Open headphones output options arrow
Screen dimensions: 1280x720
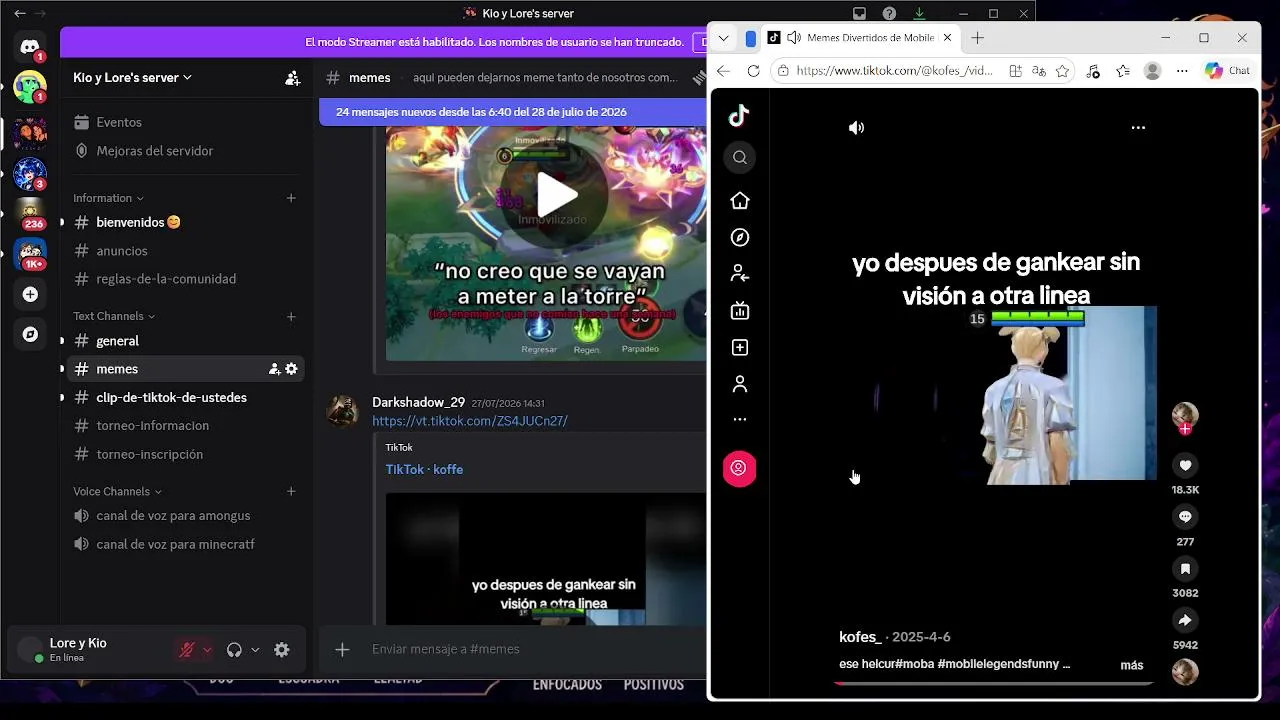pos(255,650)
